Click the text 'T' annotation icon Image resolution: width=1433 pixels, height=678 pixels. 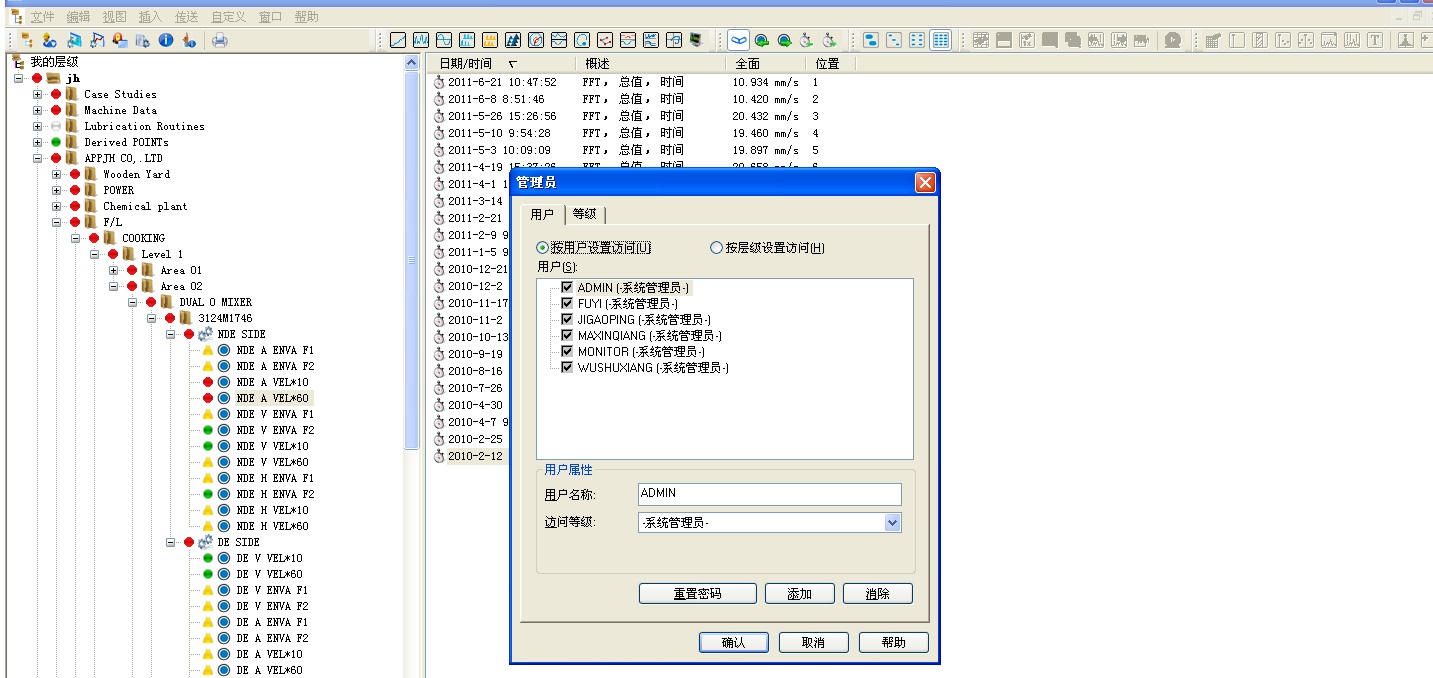(1375, 40)
